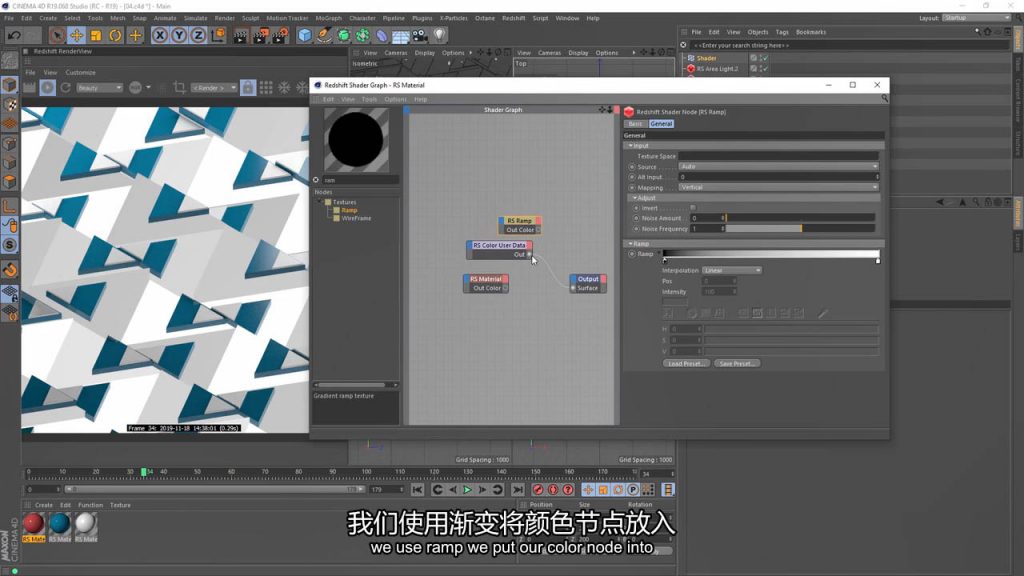
Task: Click the coordinate system icon
Action: 218,35
